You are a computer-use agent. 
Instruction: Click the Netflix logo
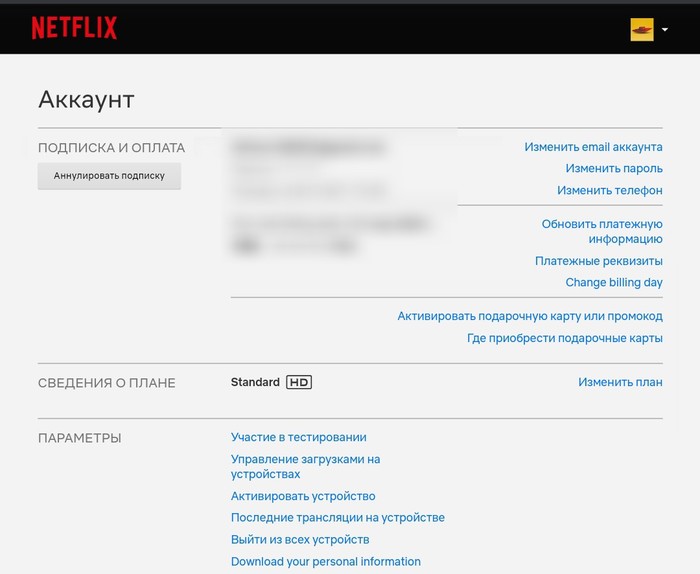click(74, 28)
